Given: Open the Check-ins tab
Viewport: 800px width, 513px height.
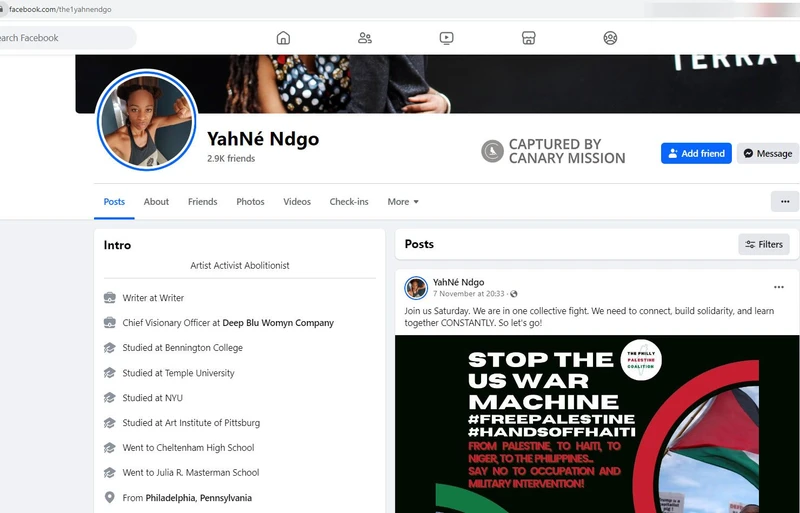Looking at the screenshot, I should point(349,202).
